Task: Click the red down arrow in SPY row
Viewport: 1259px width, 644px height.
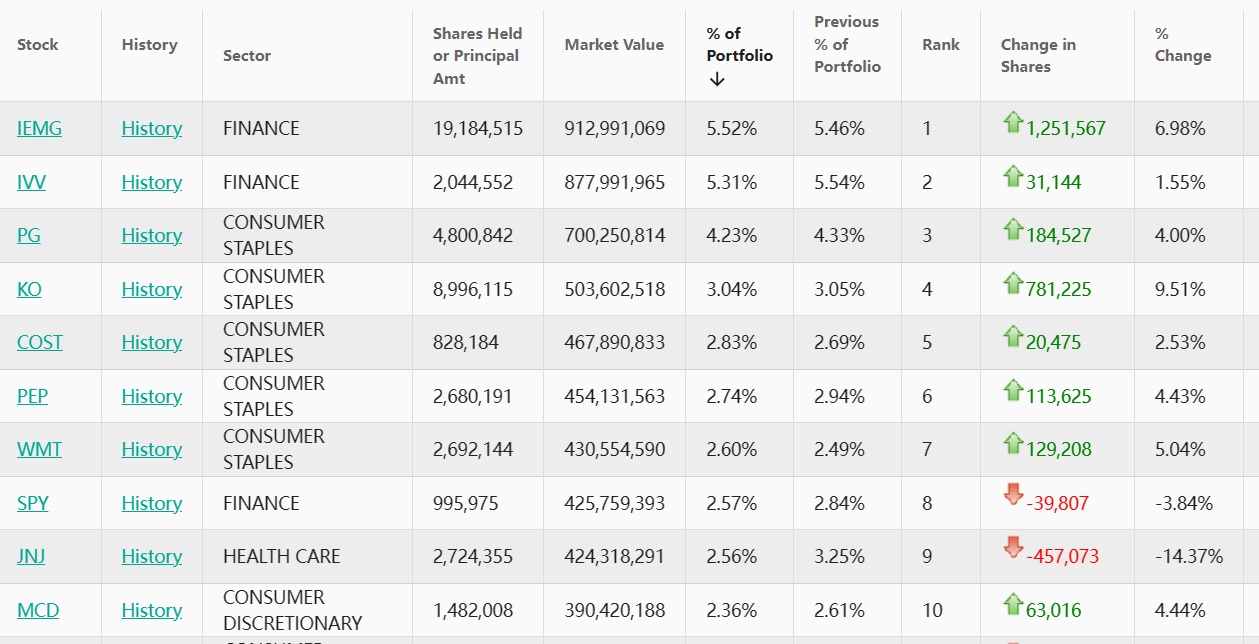Action: (1013, 494)
